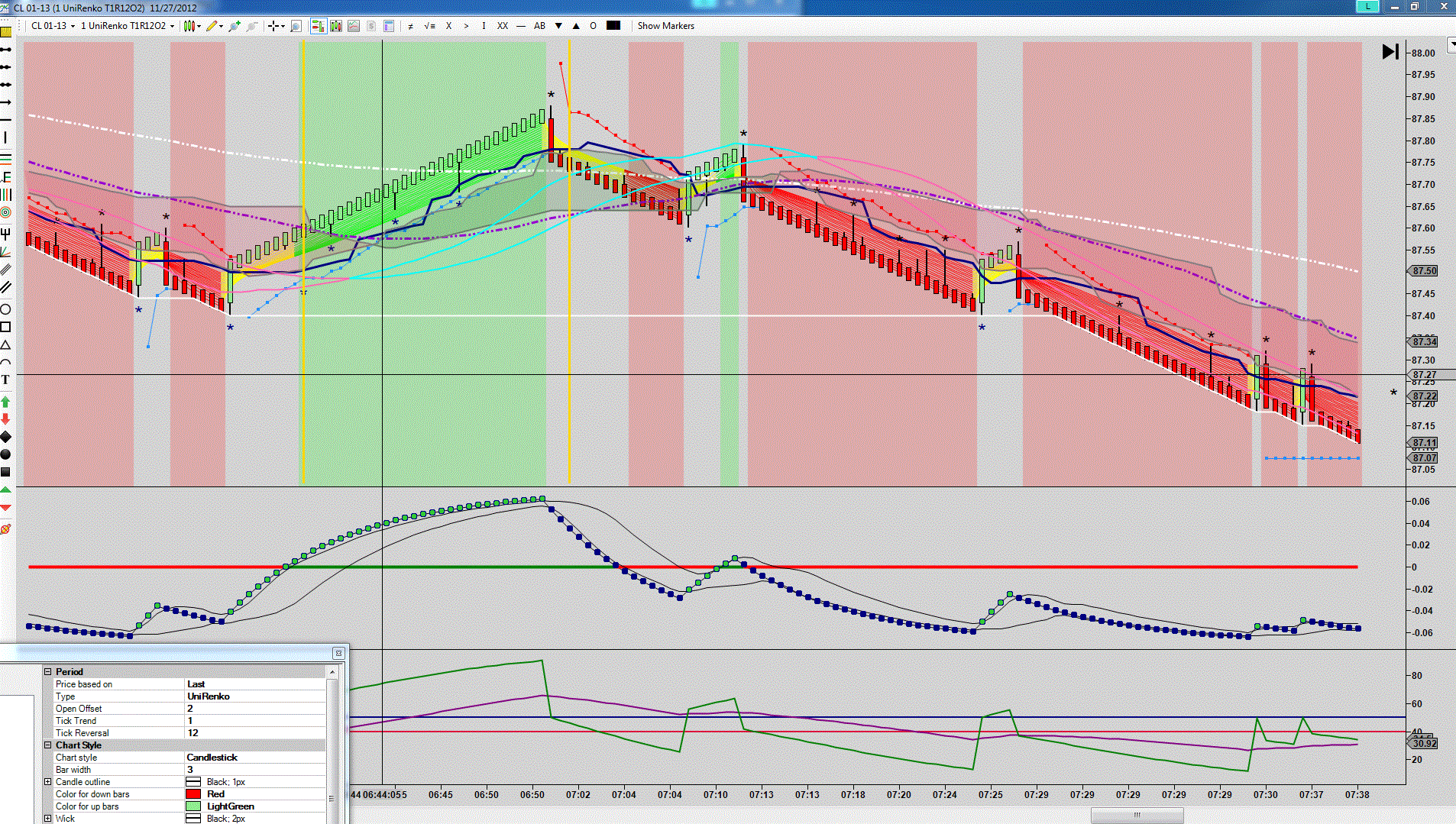Collapse the Period section in properties
The image size is (1456, 824).
47,672
